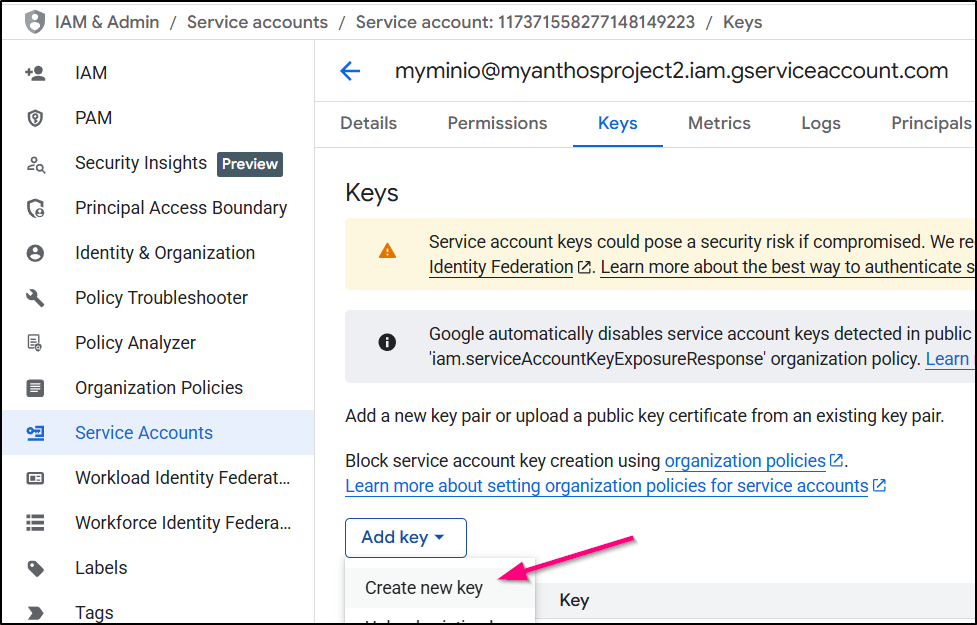Screen dimensions: 977x625
Task: Open the Add key dropdown
Action: click(405, 538)
